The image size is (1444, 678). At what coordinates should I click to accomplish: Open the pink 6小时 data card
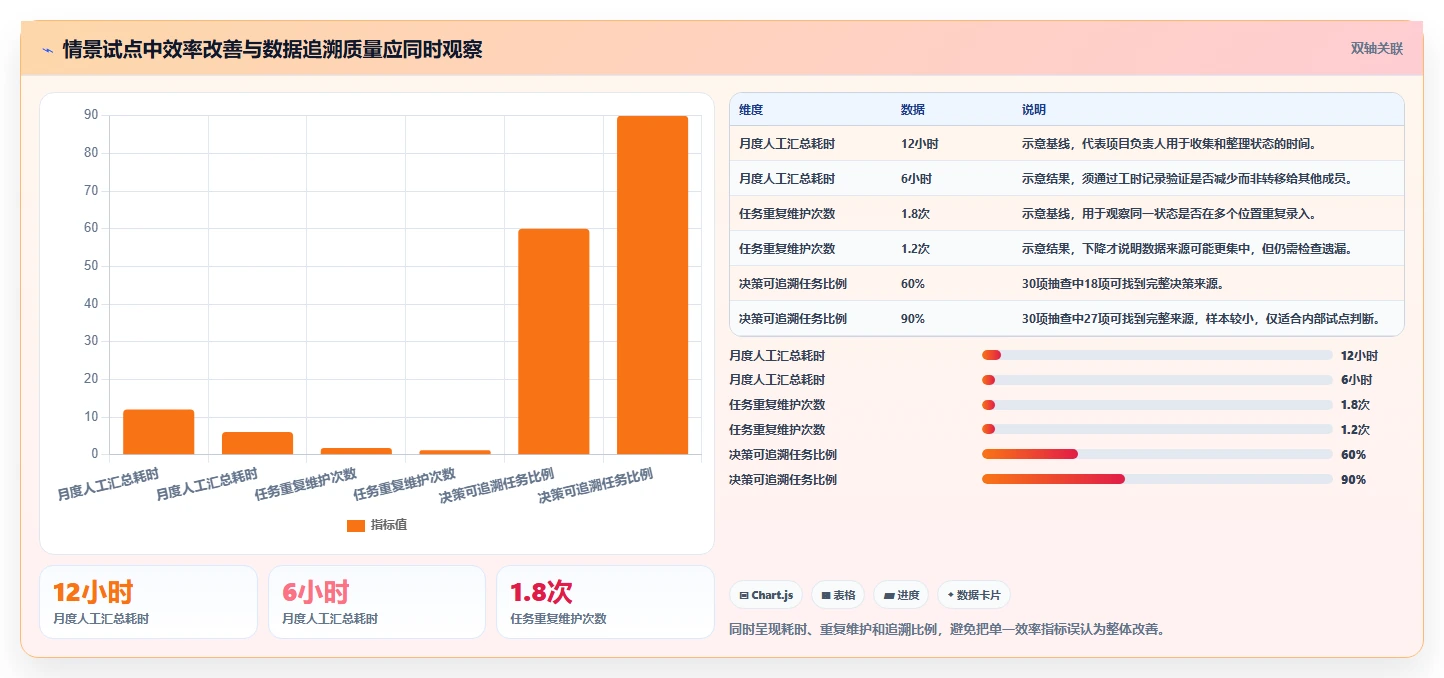click(x=377, y=602)
